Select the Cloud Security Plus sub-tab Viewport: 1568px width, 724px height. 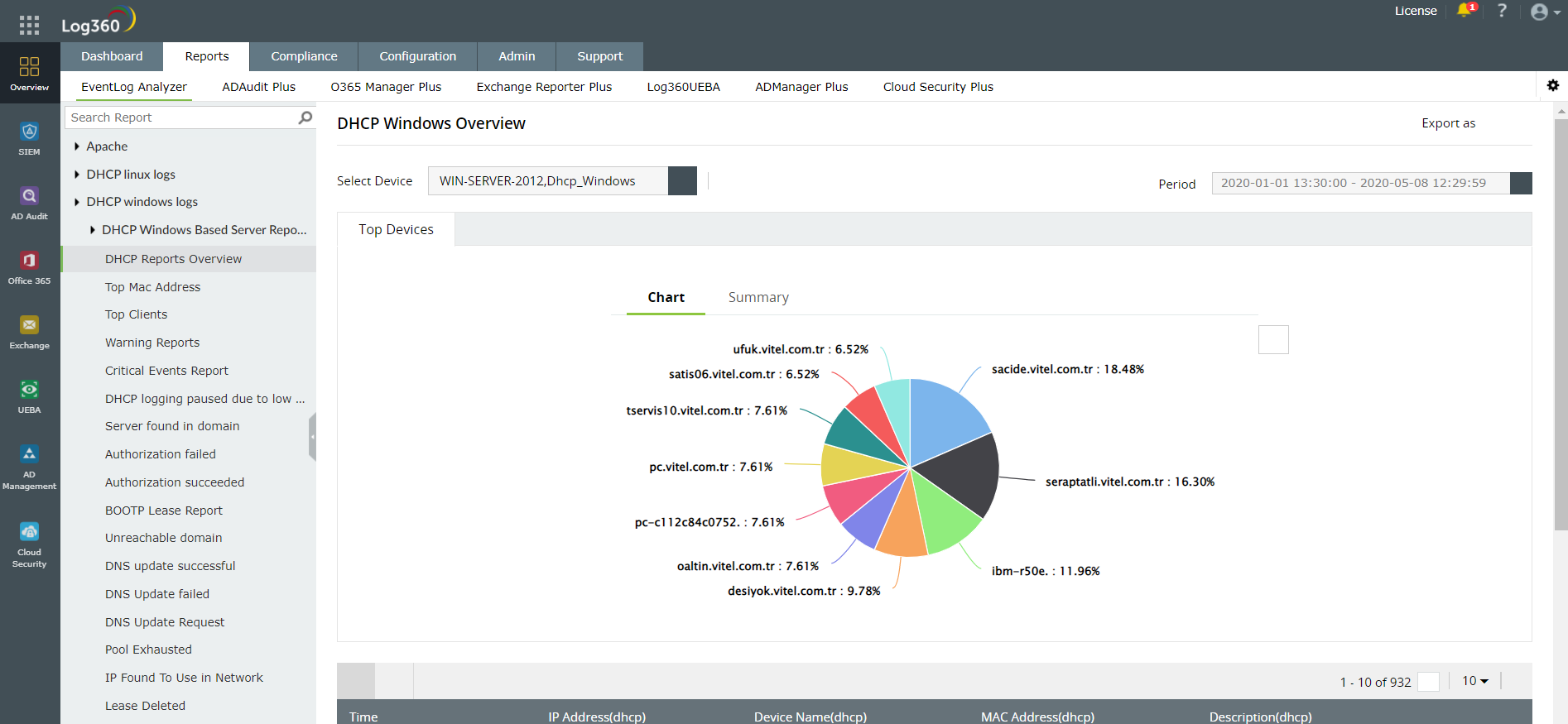coord(938,87)
